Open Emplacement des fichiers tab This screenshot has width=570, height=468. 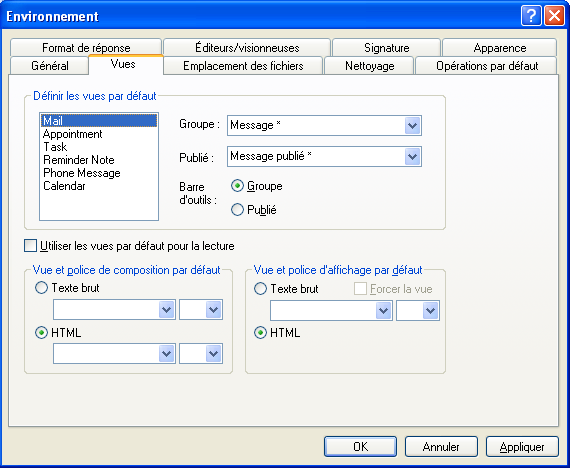[243, 66]
